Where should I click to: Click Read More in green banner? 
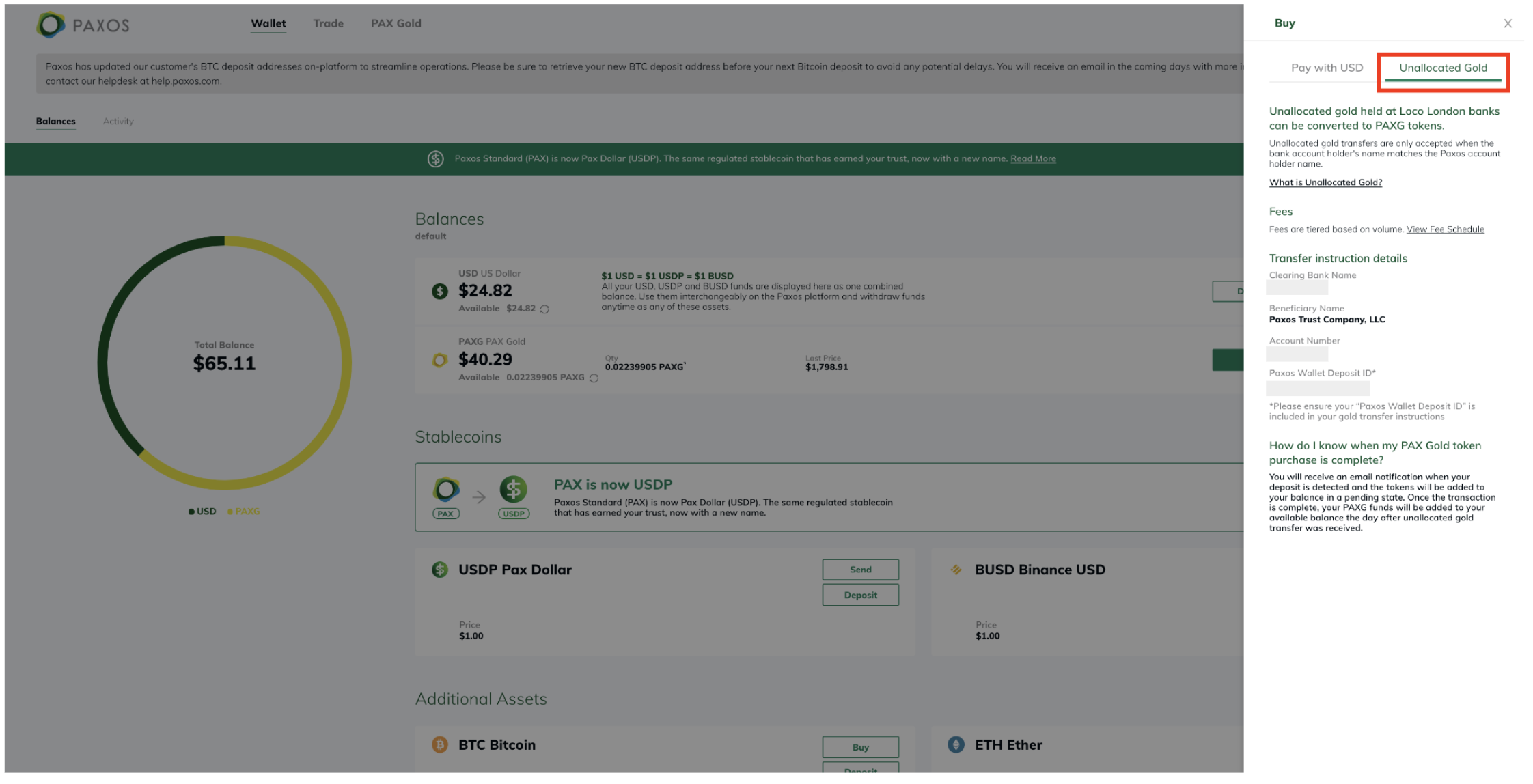pos(1033,158)
